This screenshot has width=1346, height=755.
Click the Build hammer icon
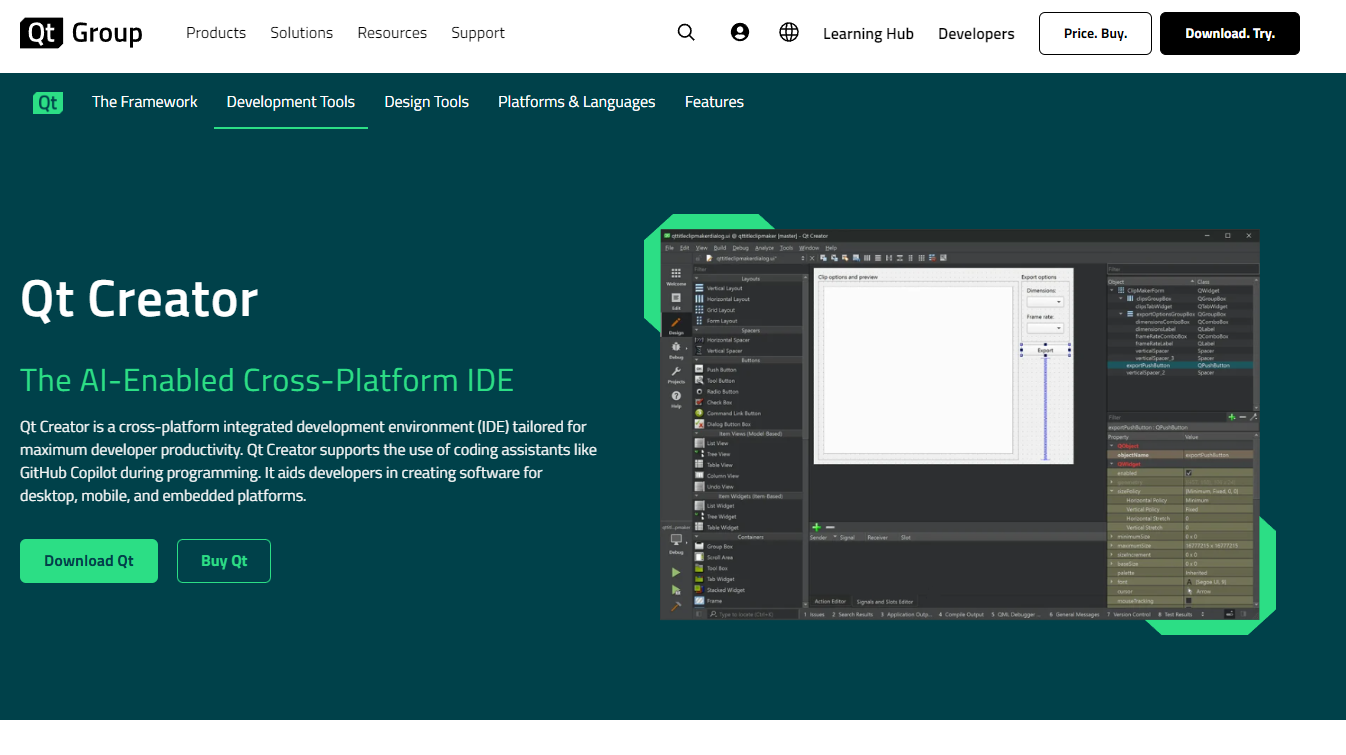676,605
